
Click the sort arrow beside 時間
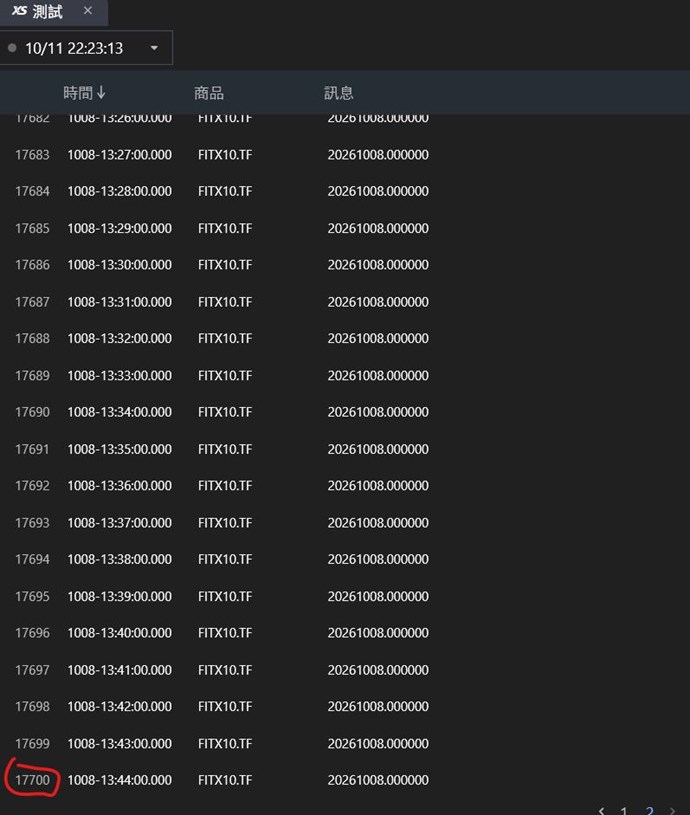pyautogui.click(x=101, y=93)
